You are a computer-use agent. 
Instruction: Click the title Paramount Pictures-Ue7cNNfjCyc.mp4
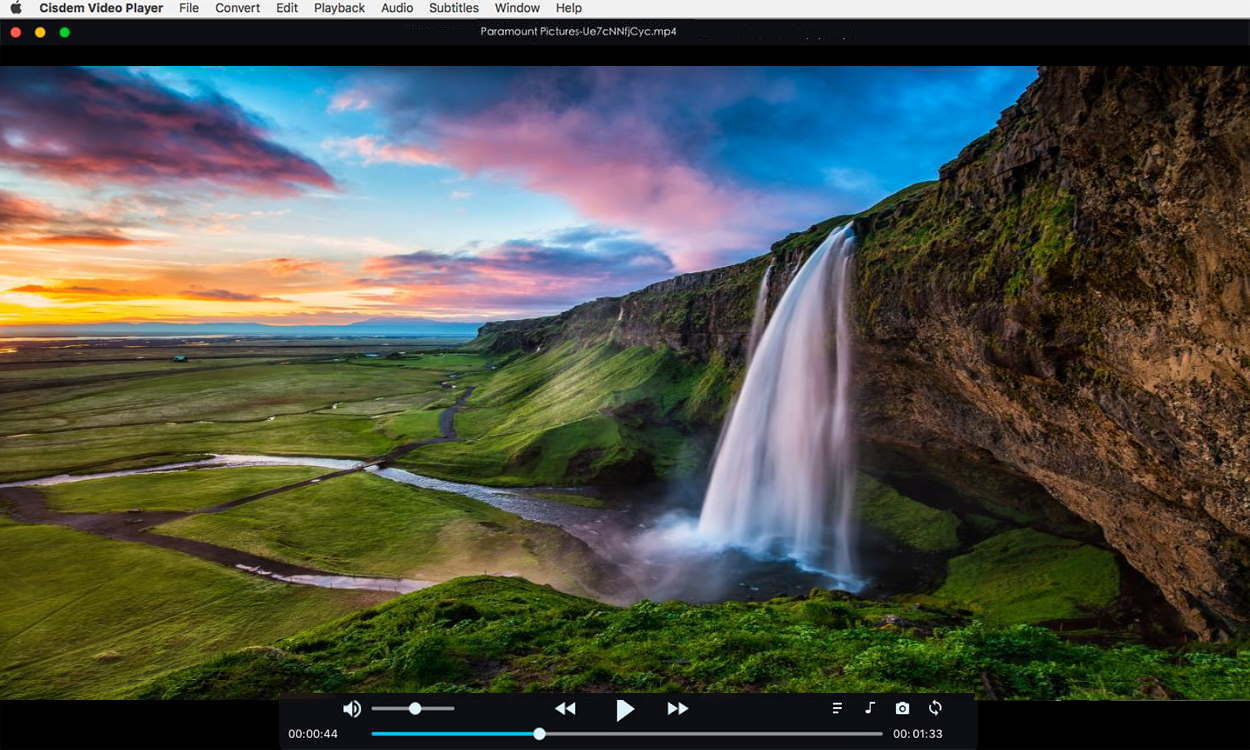pyautogui.click(x=578, y=31)
